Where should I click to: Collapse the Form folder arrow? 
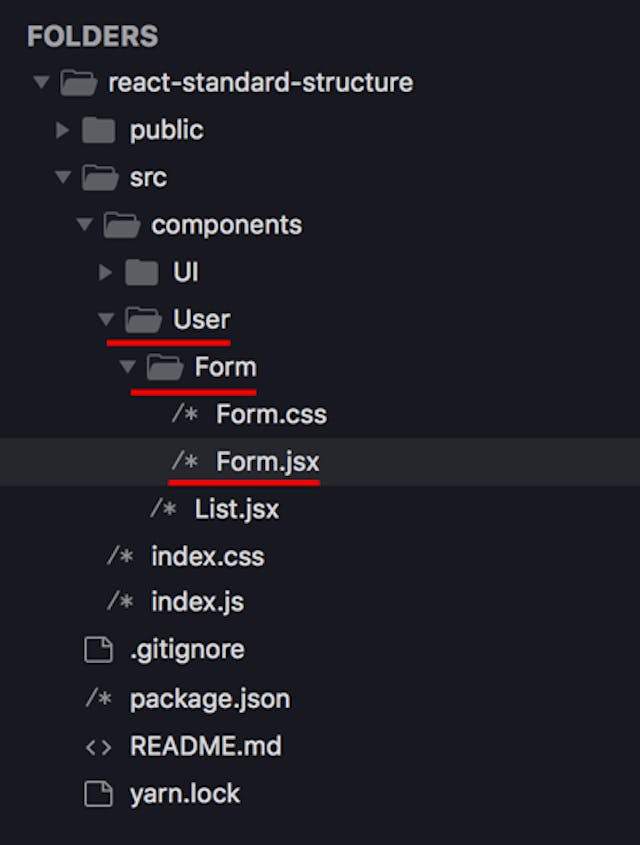click(x=127, y=368)
